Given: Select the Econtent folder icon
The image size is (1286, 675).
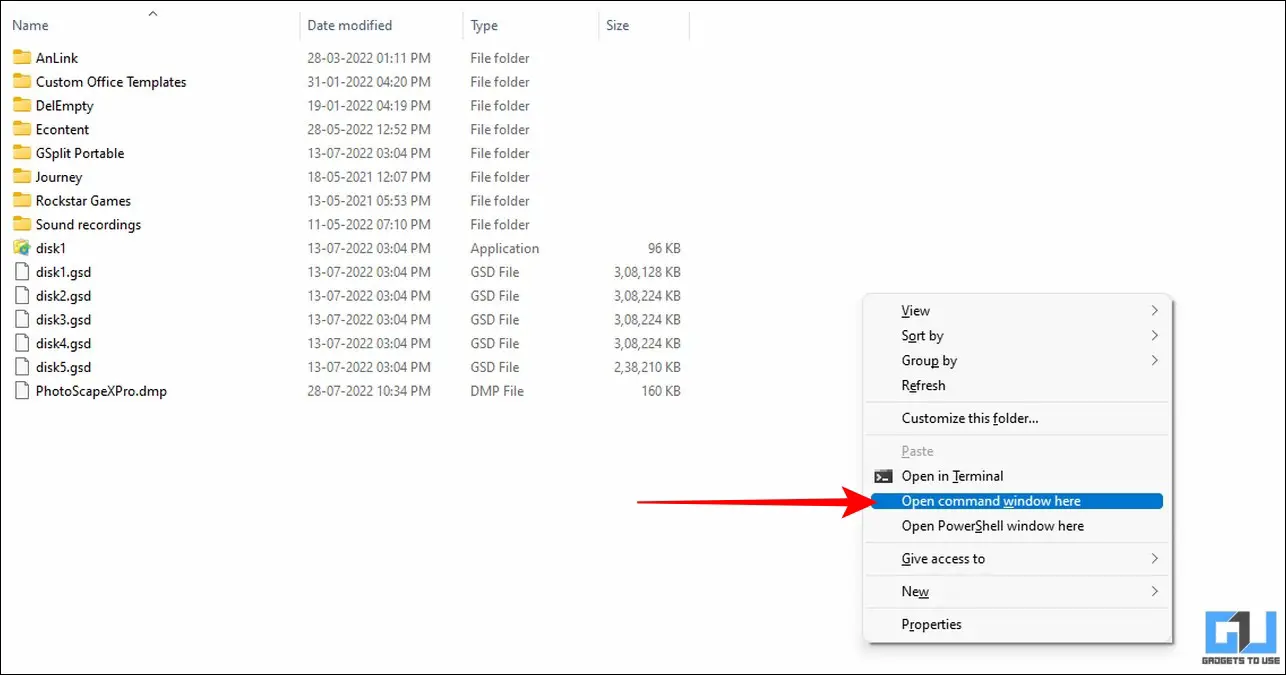Looking at the screenshot, I should [22, 129].
